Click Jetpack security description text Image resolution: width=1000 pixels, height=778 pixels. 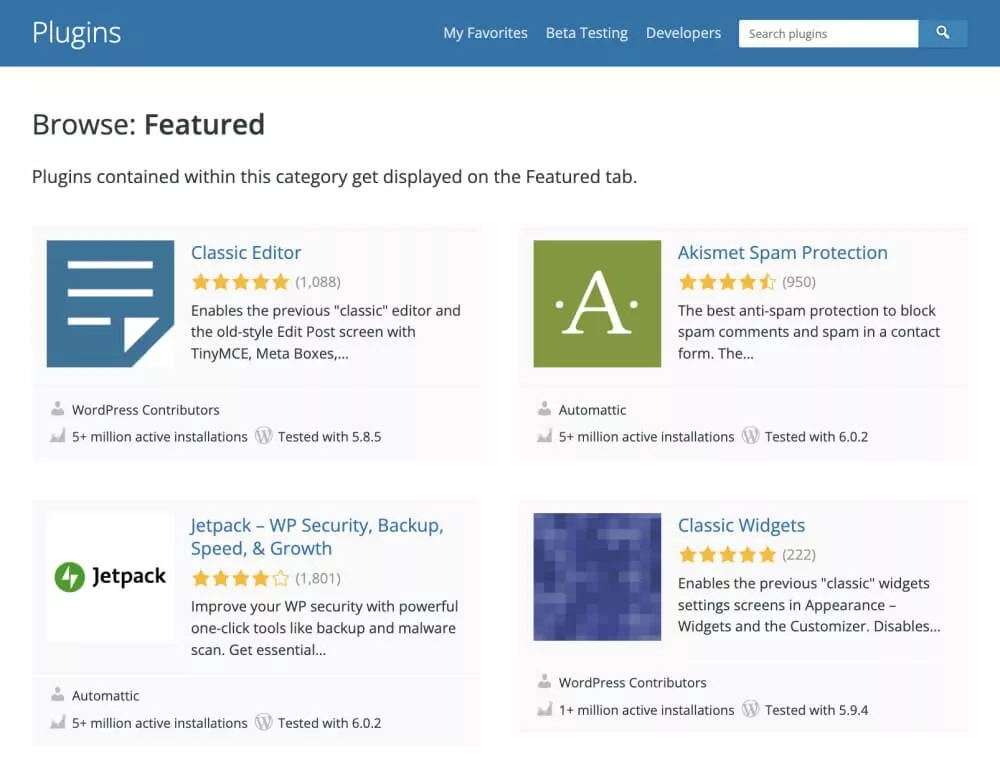[324, 628]
